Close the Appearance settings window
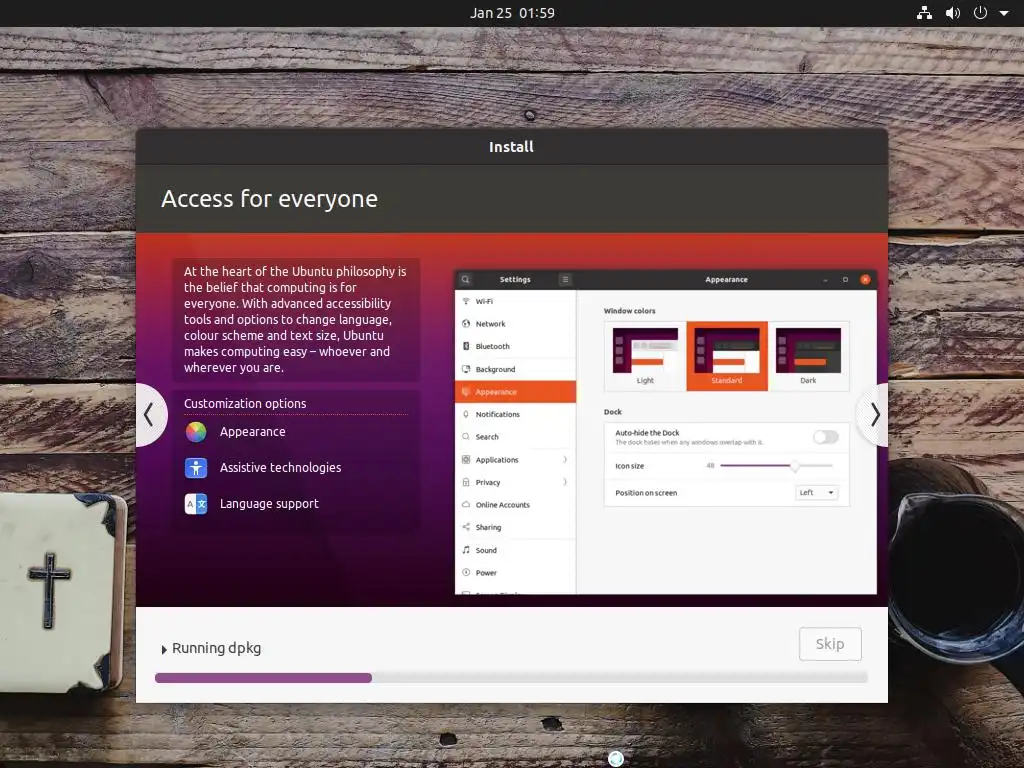This screenshot has width=1024, height=768. (x=865, y=280)
